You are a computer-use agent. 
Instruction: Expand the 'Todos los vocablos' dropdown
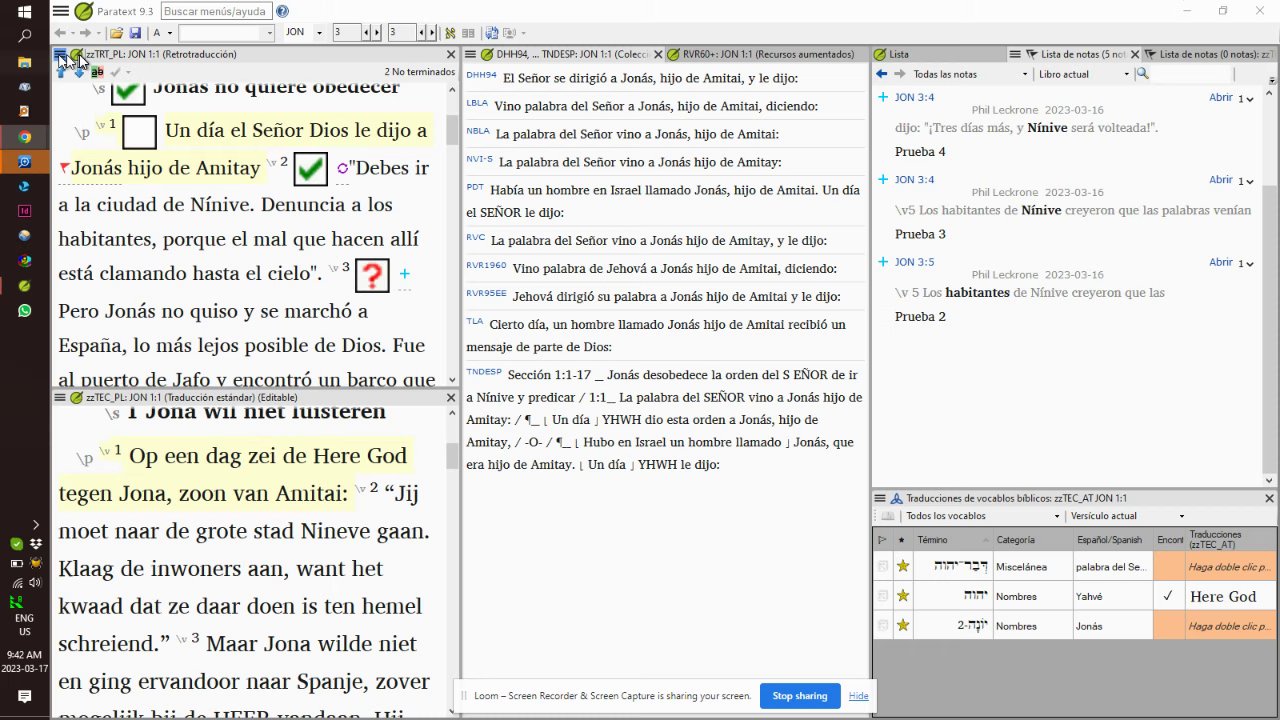pos(1059,516)
